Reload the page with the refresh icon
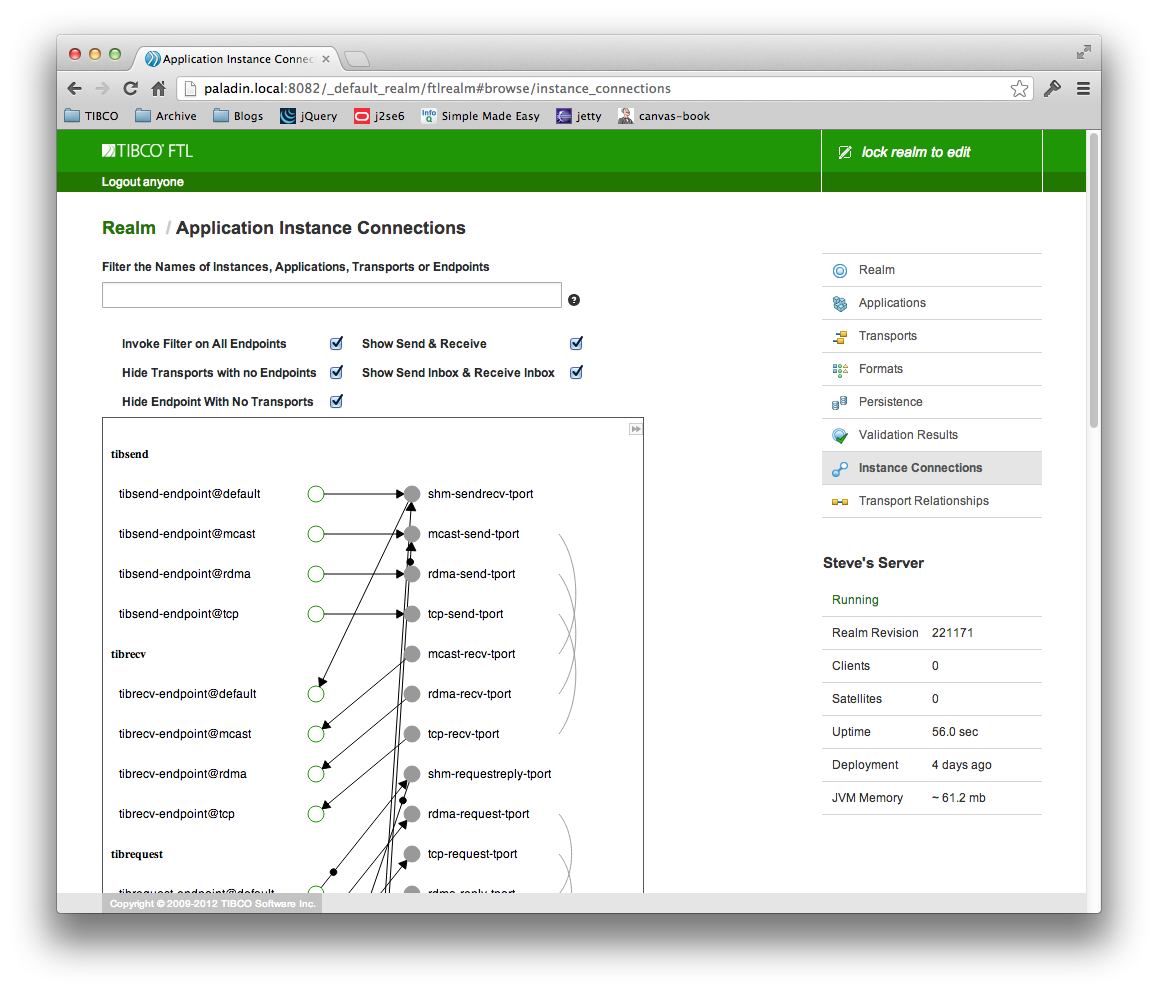The image size is (1158, 992). click(131, 89)
